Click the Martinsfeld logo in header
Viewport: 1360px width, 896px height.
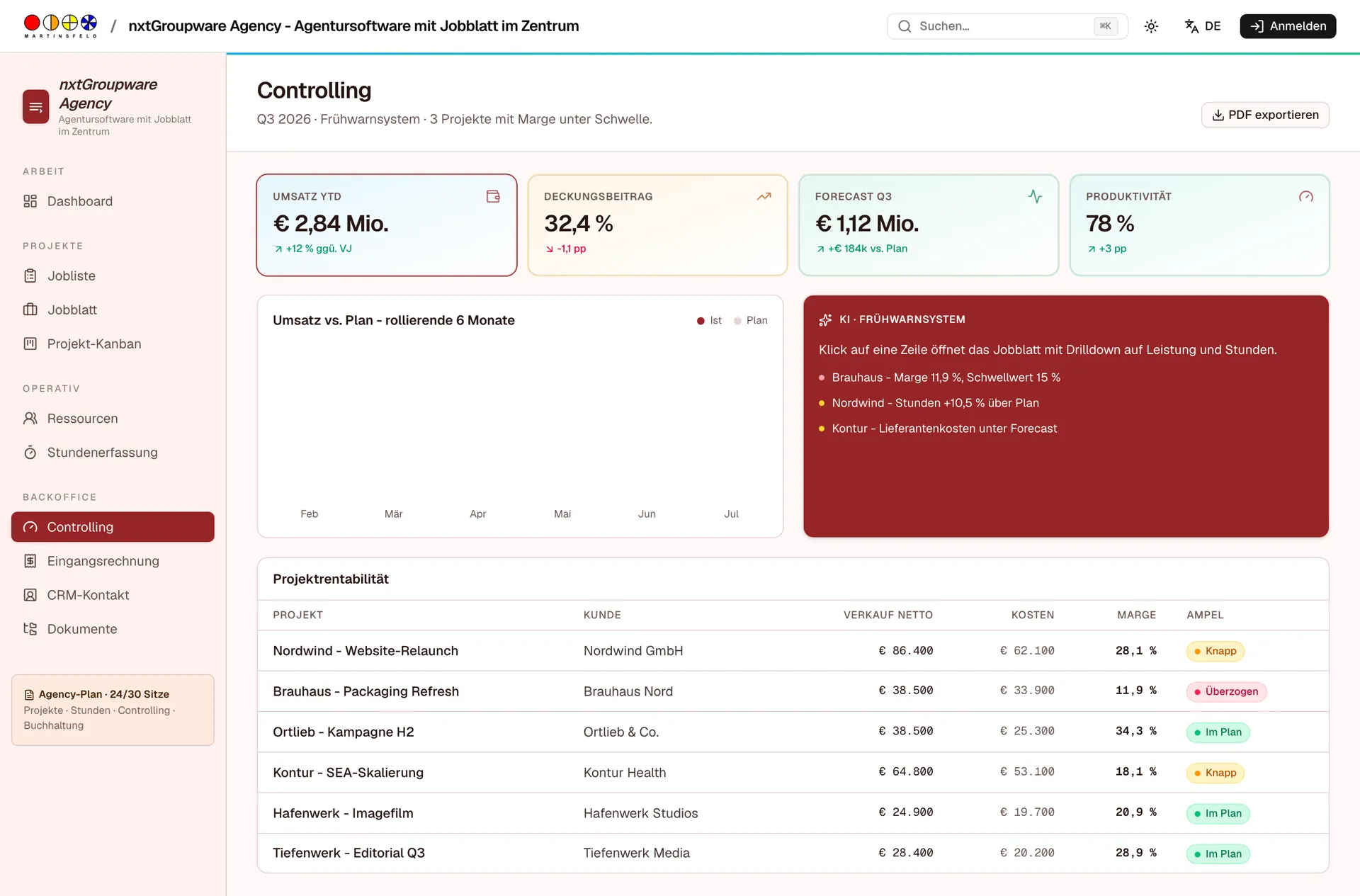(x=60, y=26)
